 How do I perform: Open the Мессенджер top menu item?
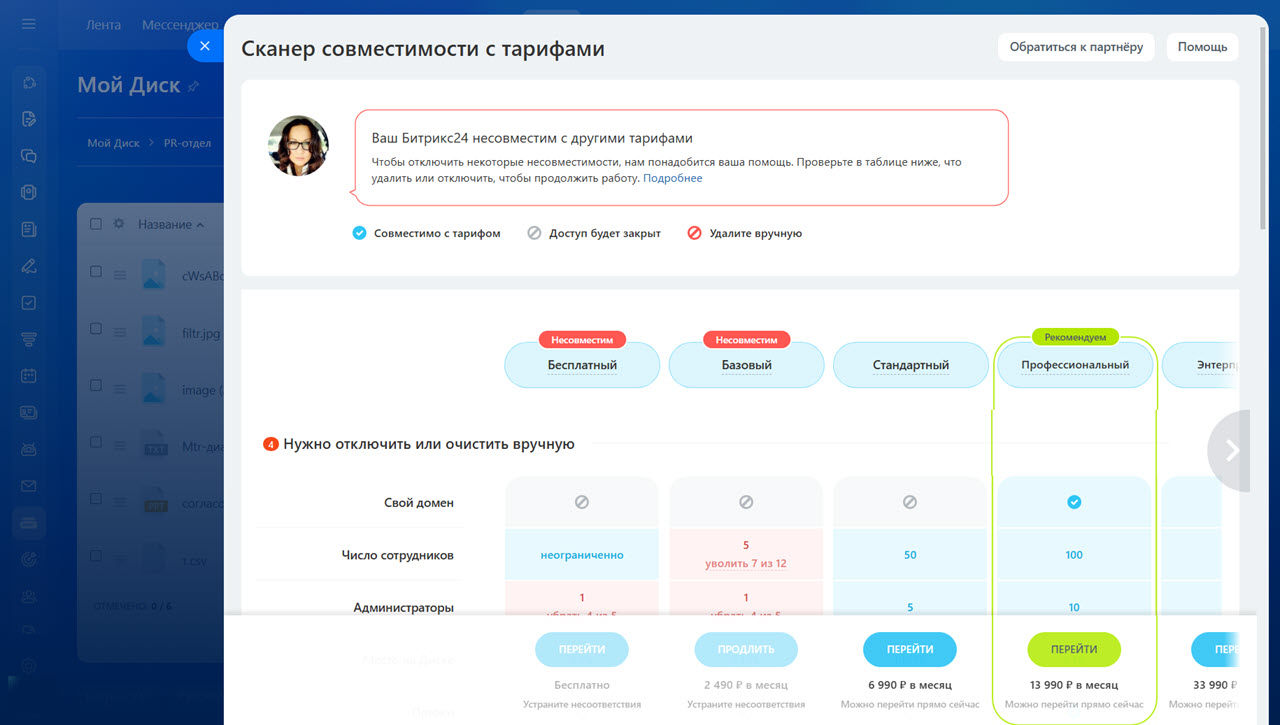180,24
